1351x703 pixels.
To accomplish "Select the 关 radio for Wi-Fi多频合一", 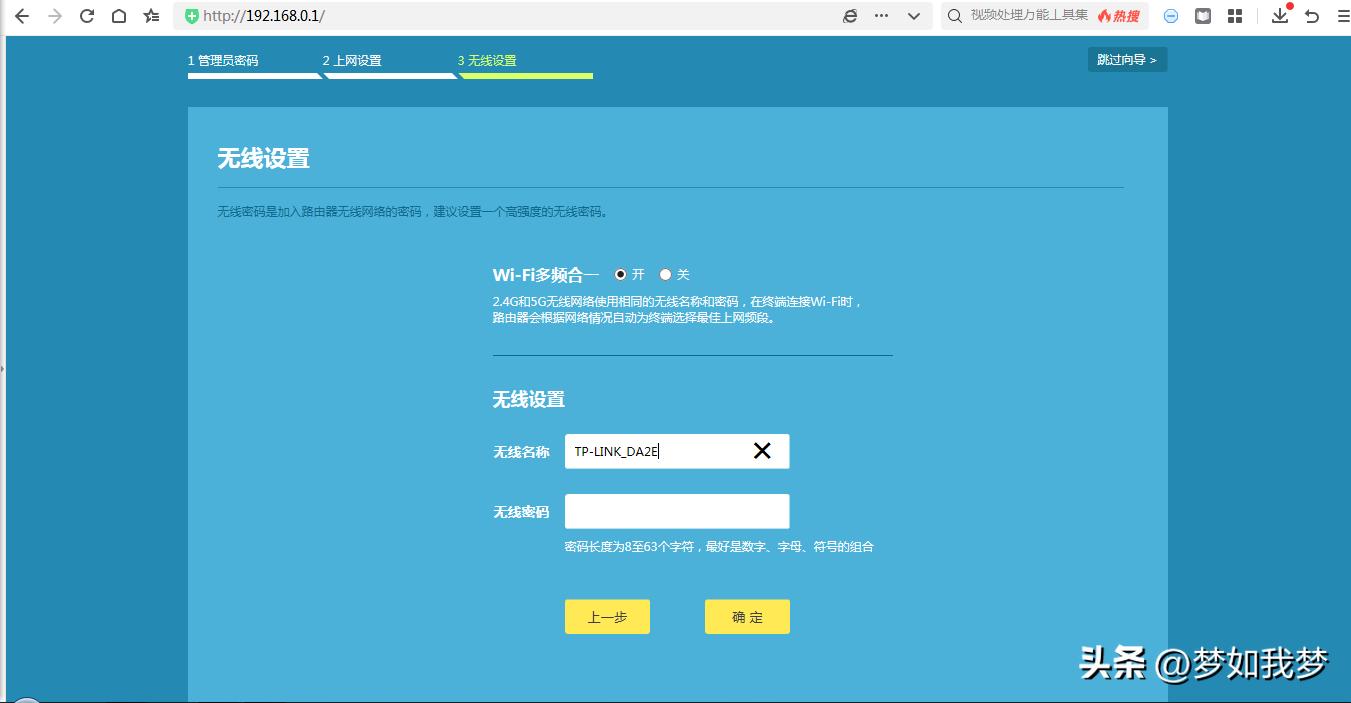I will (665, 273).
